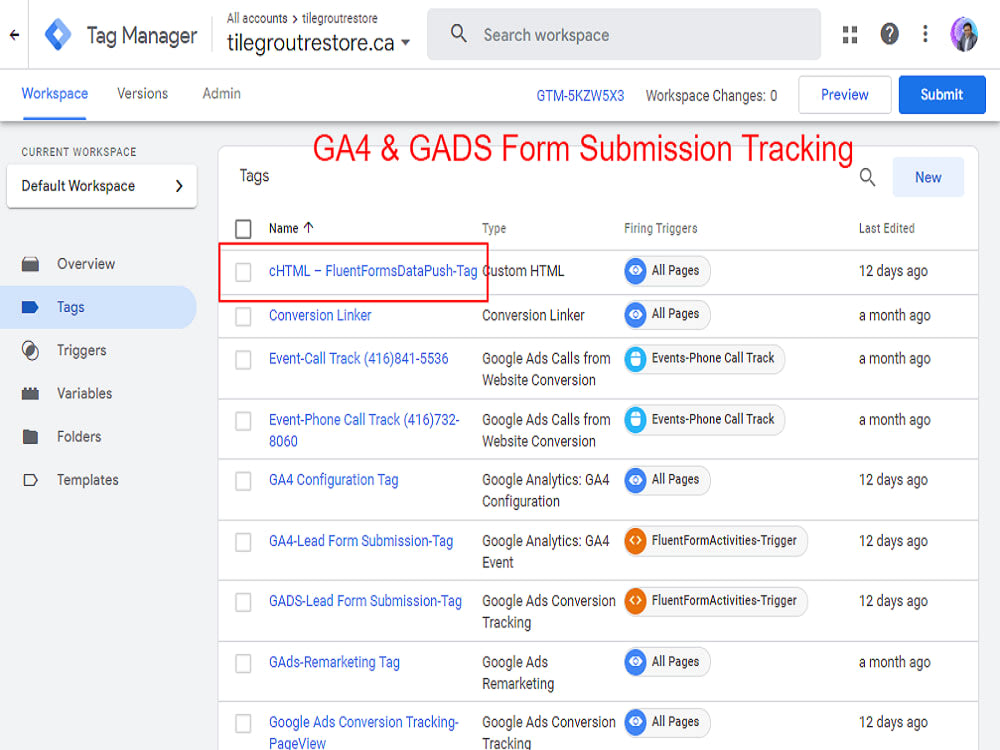
Task: Check the GAds-Remarketing Tag checkbox
Action: point(243,663)
